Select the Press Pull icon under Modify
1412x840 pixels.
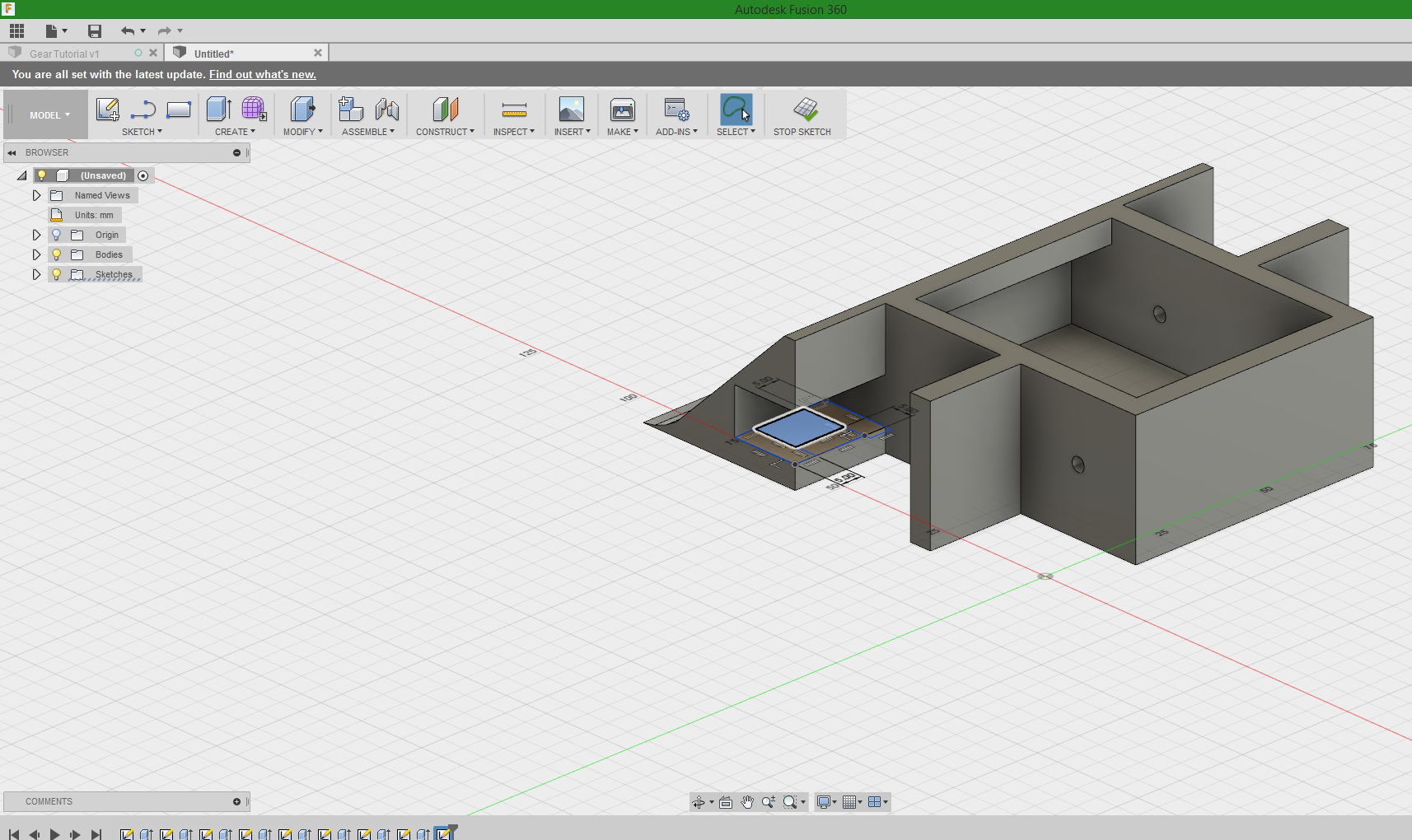coord(302,109)
